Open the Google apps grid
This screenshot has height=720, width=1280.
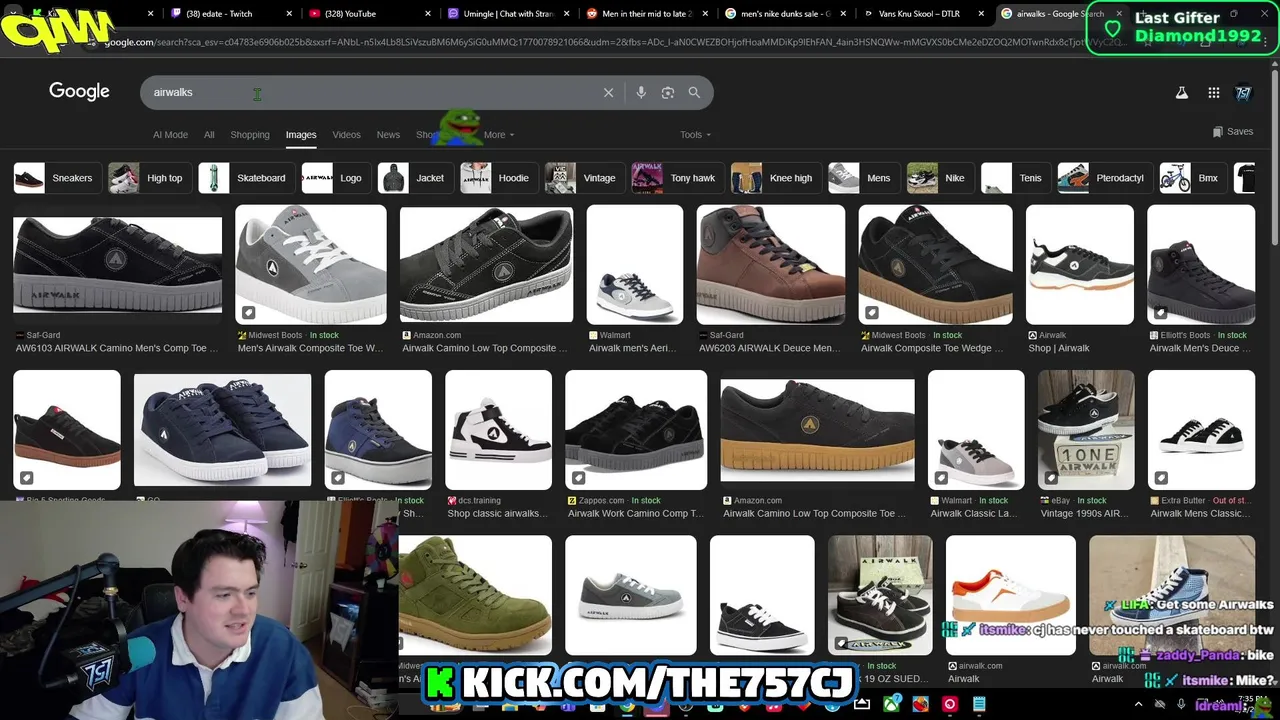pyautogui.click(x=1213, y=92)
